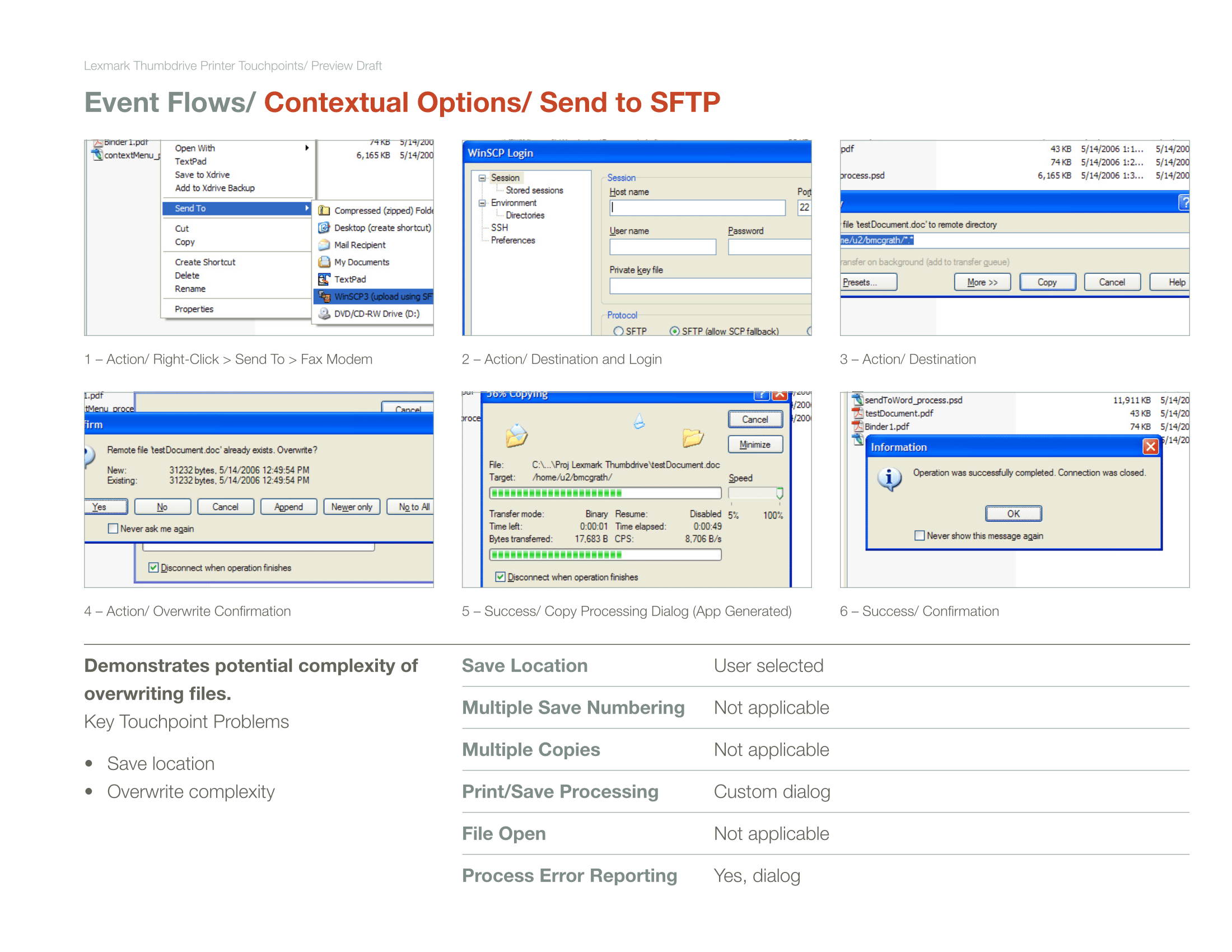The width and height of the screenshot is (1232, 952).
Task: Click the WinSCP3 upload icon
Action: (324, 296)
